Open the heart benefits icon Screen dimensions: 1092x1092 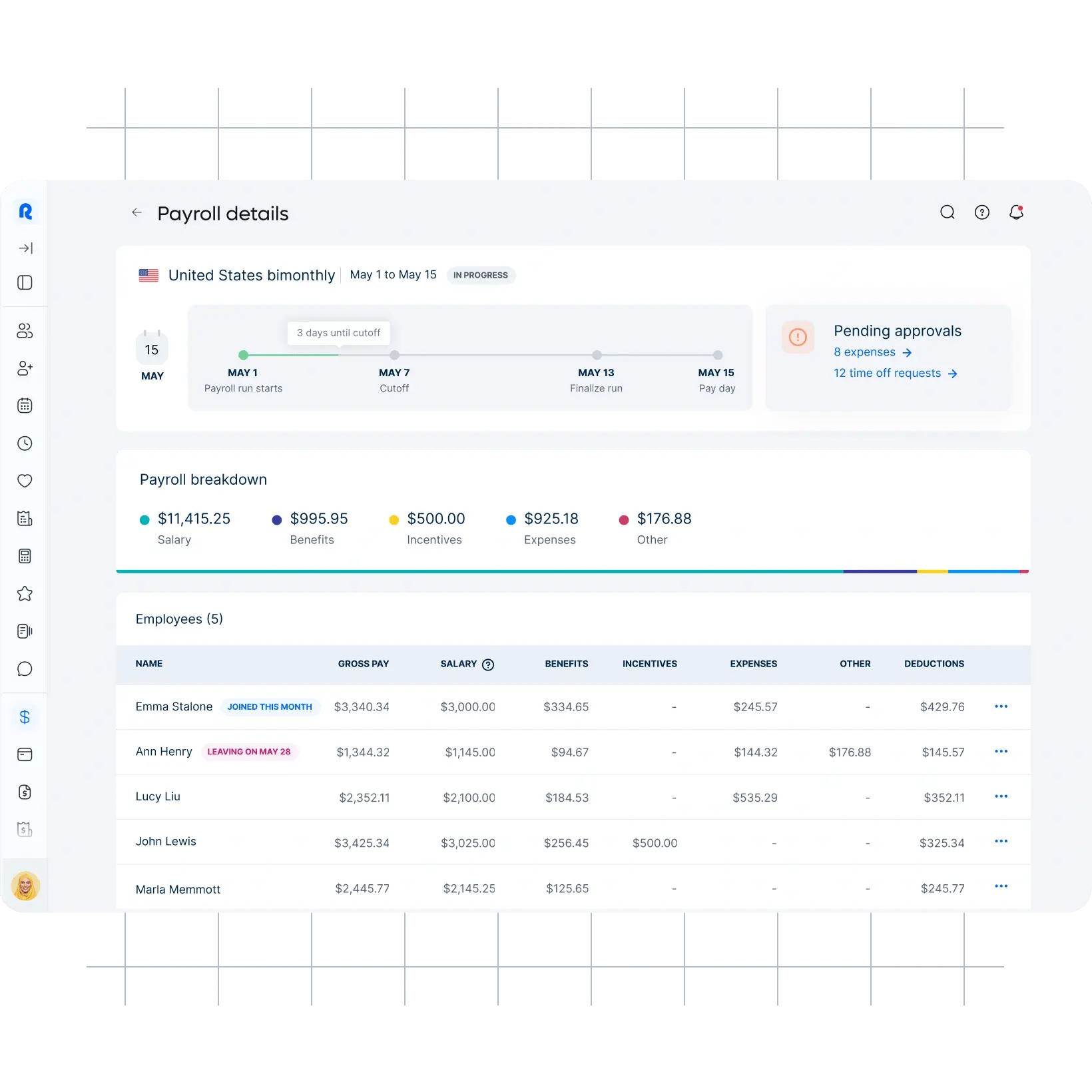point(25,481)
